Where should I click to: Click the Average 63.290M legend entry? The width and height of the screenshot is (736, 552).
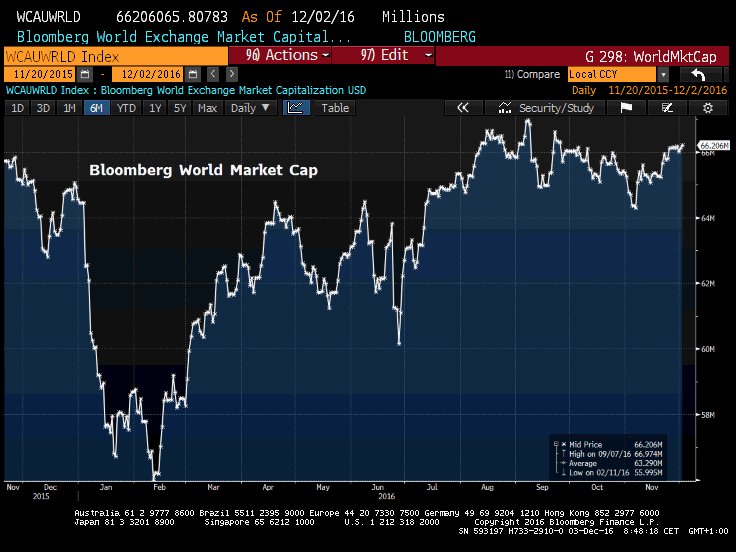coord(615,463)
